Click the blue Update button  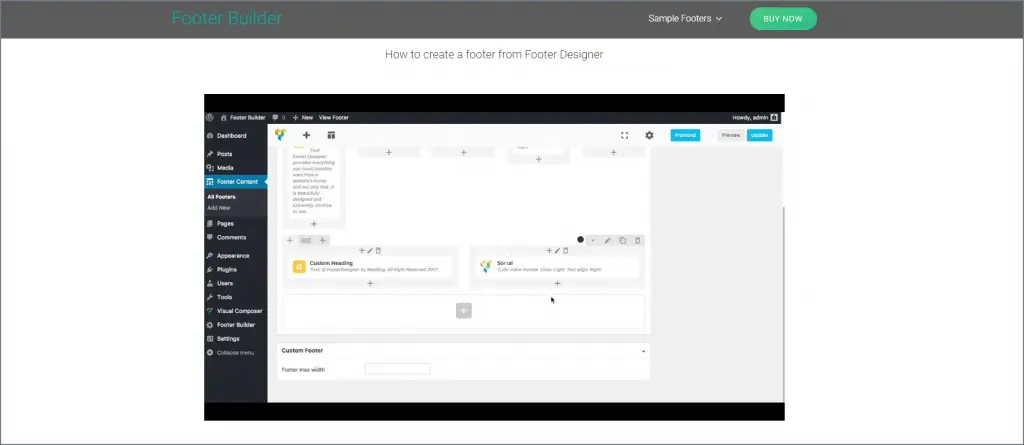pyautogui.click(x=760, y=135)
